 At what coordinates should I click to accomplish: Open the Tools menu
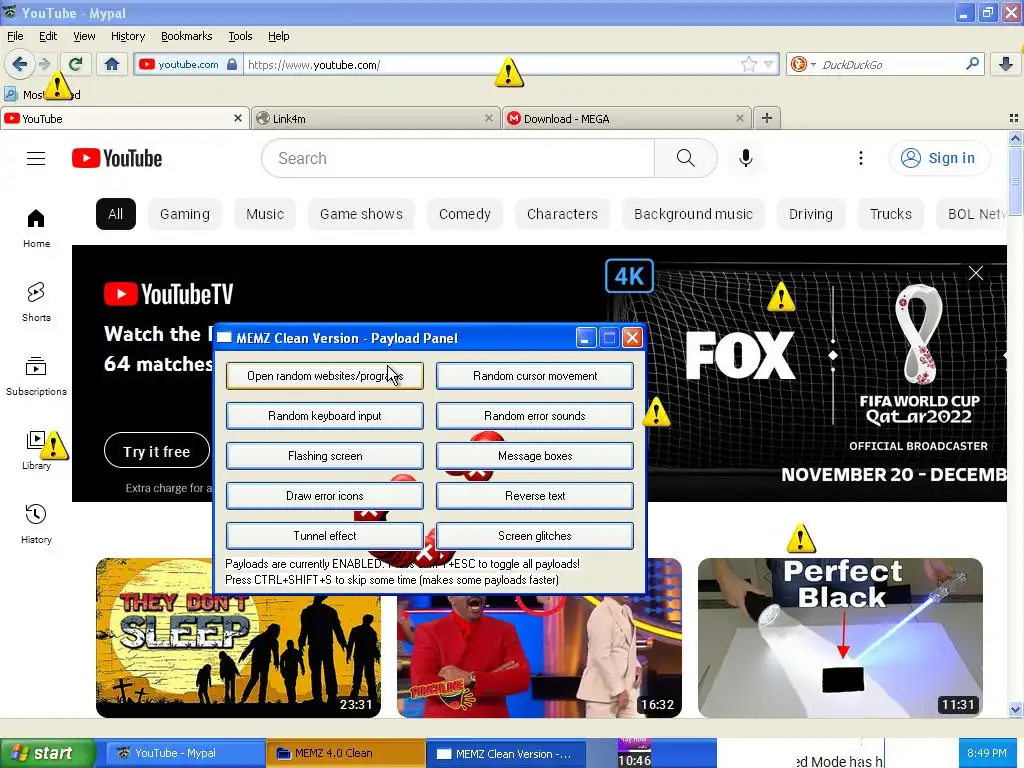[x=240, y=36]
